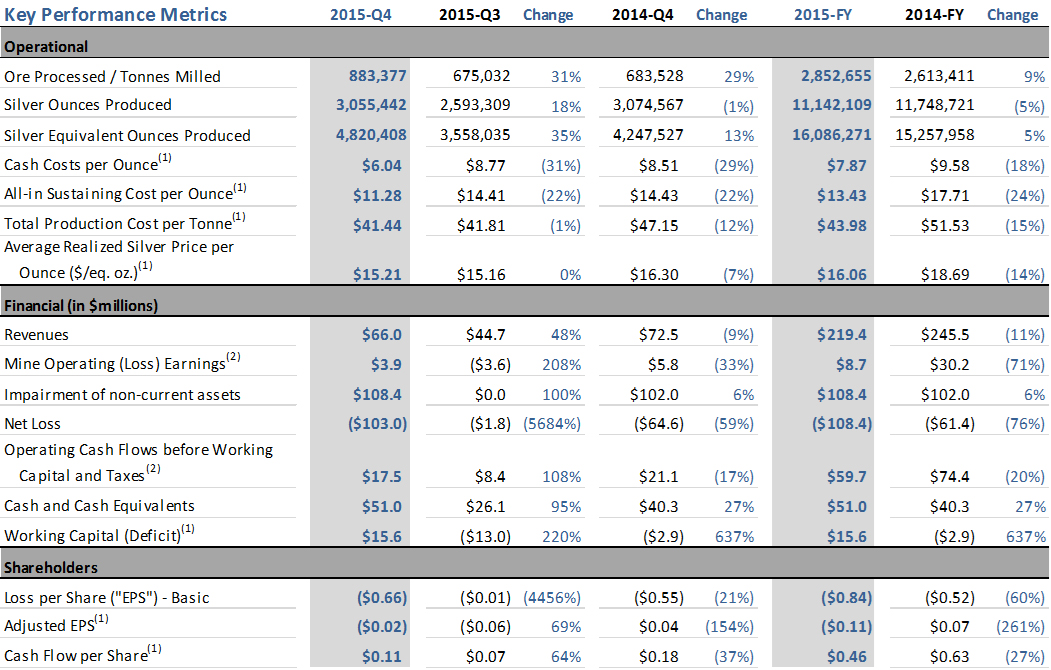Click the 675,032 value in 2015-Q3
Viewport: 1051px width, 670px height.
pos(481,76)
